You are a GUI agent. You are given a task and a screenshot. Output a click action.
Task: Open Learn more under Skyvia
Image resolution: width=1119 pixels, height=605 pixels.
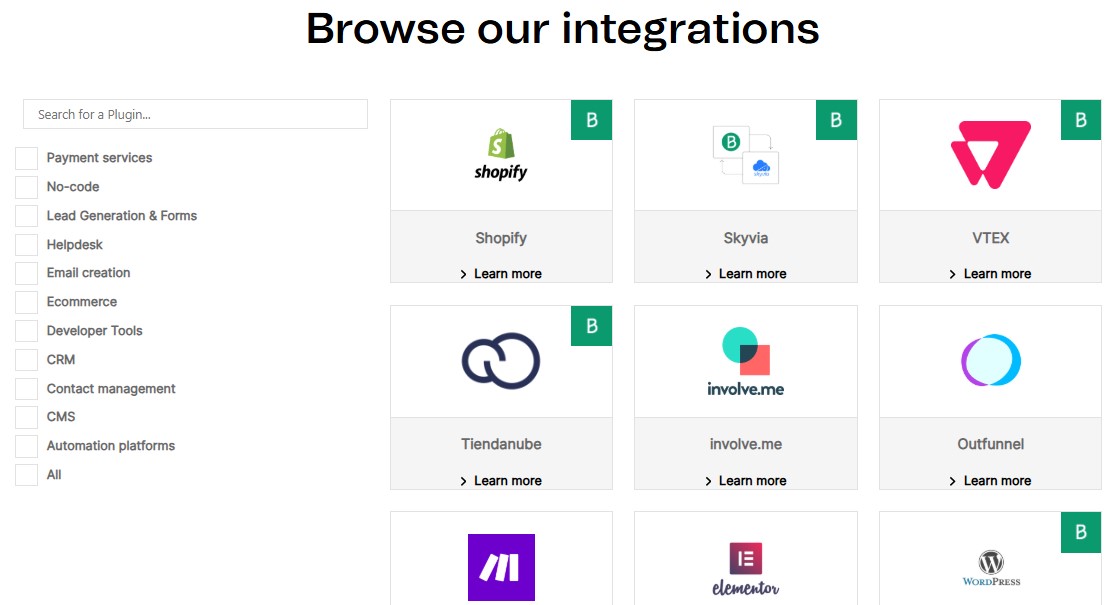[x=746, y=274]
